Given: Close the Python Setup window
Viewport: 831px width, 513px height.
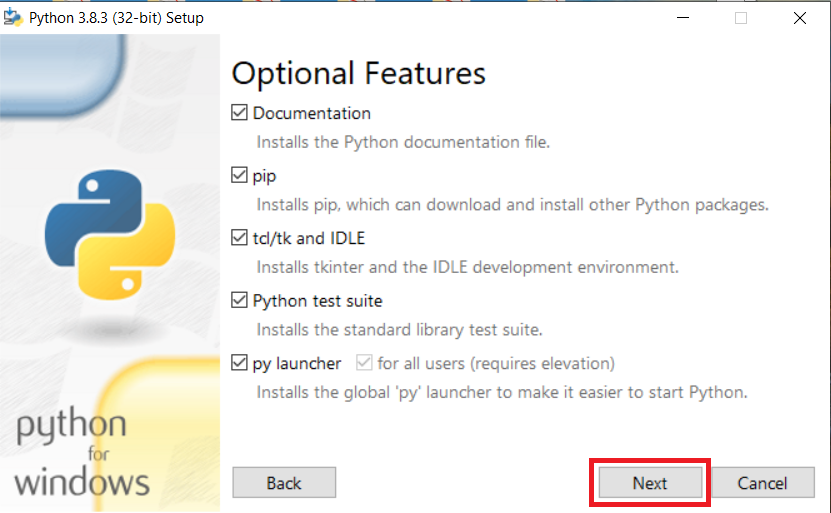Looking at the screenshot, I should (x=800, y=17).
